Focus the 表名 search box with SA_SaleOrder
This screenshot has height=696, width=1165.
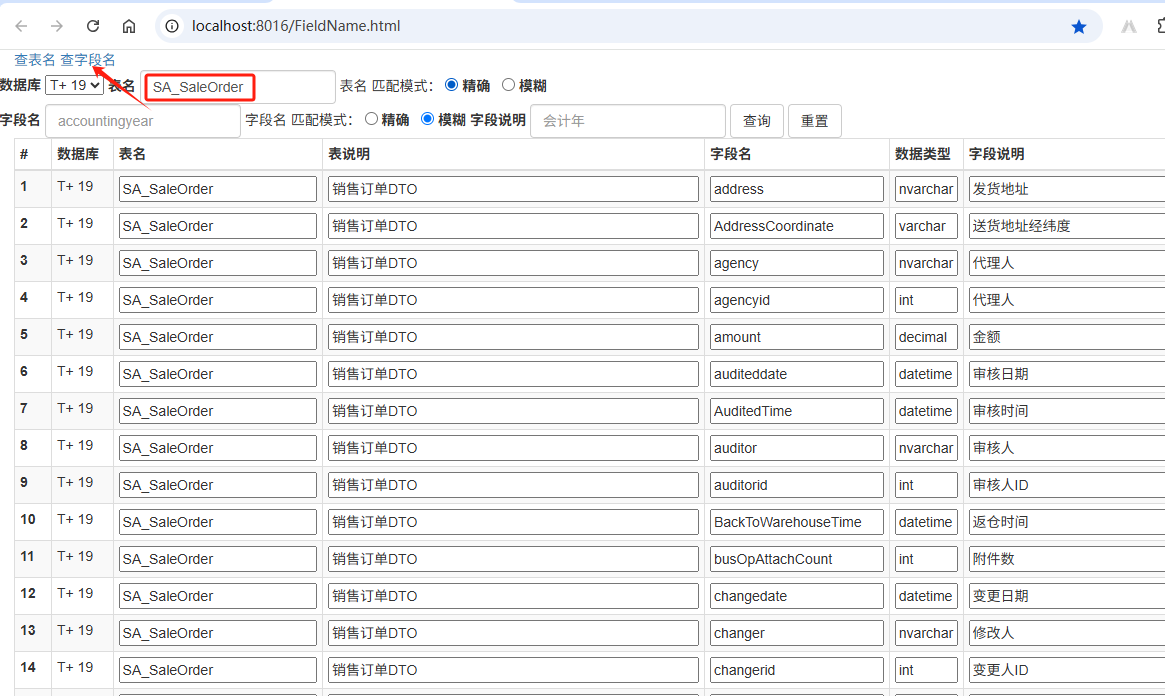click(238, 87)
